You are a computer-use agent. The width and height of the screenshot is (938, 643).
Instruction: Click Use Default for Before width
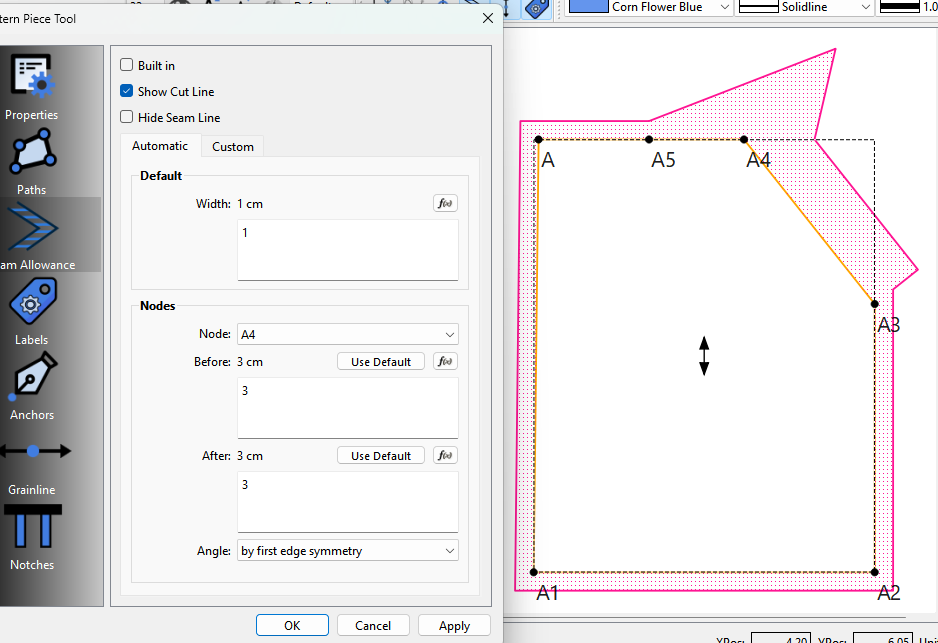[380, 361]
